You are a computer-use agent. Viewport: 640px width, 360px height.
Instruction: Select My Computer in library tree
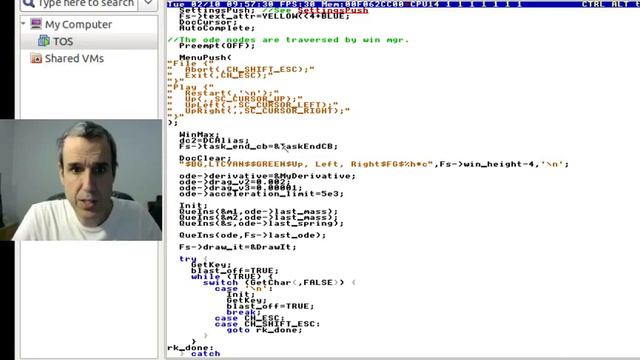click(78, 24)
